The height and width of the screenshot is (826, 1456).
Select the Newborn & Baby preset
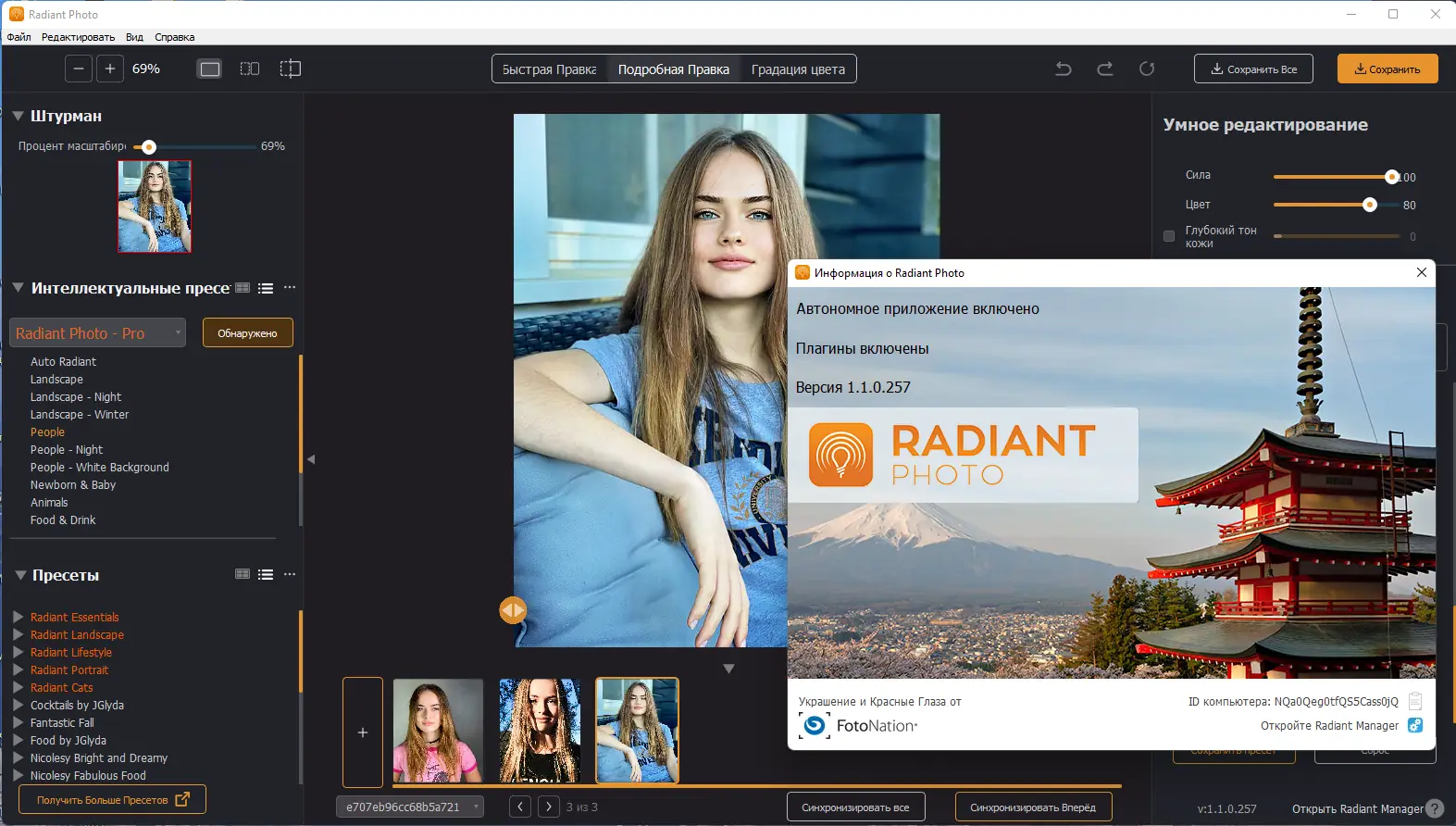[73, 485]
